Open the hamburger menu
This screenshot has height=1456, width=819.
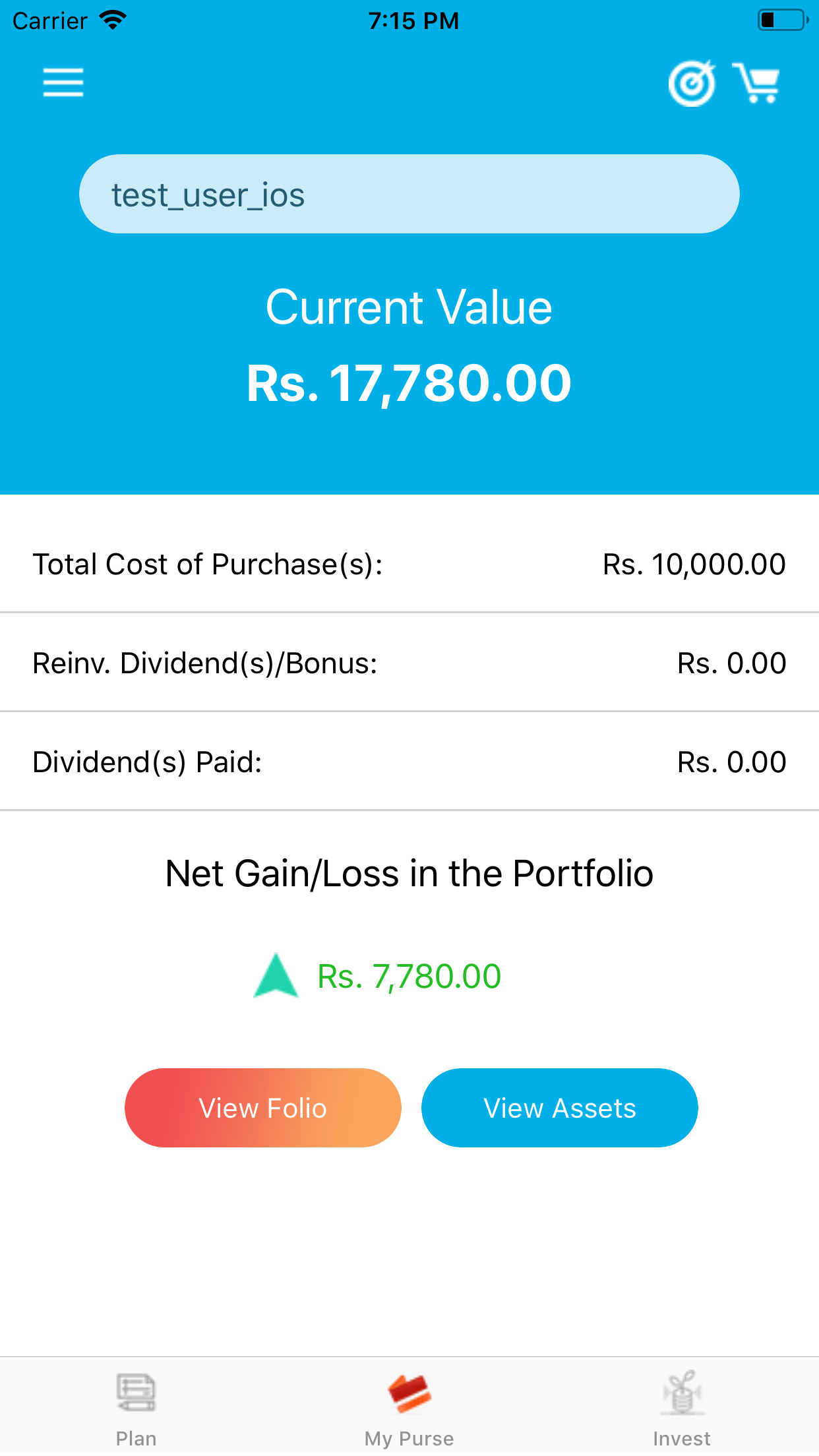(x=63, y=83)
